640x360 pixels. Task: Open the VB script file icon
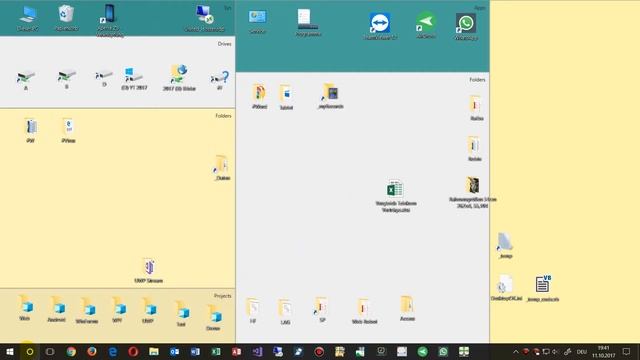[543, 288]
